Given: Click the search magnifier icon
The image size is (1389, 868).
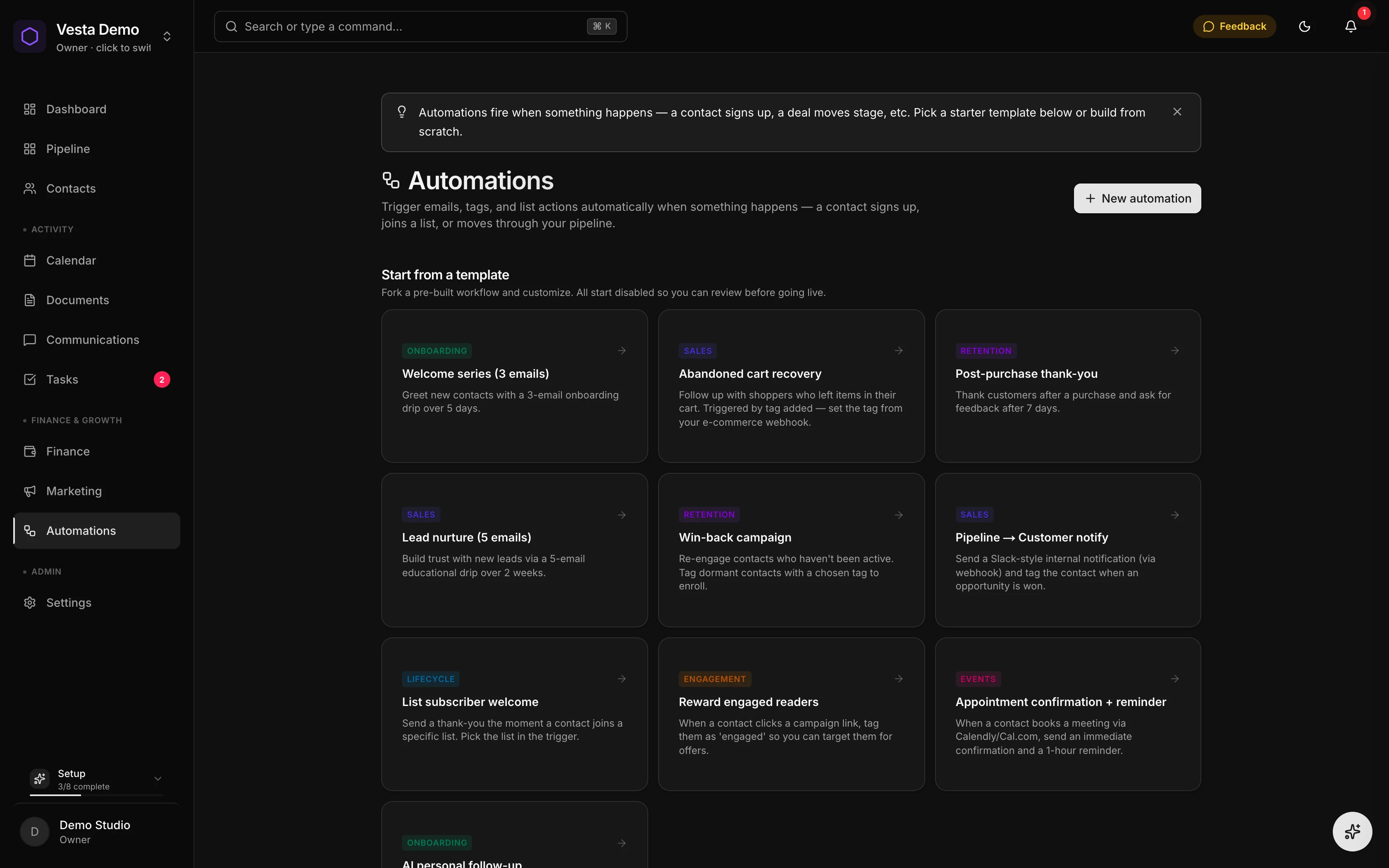Looking at the screenshot, I should click(231, 26).
